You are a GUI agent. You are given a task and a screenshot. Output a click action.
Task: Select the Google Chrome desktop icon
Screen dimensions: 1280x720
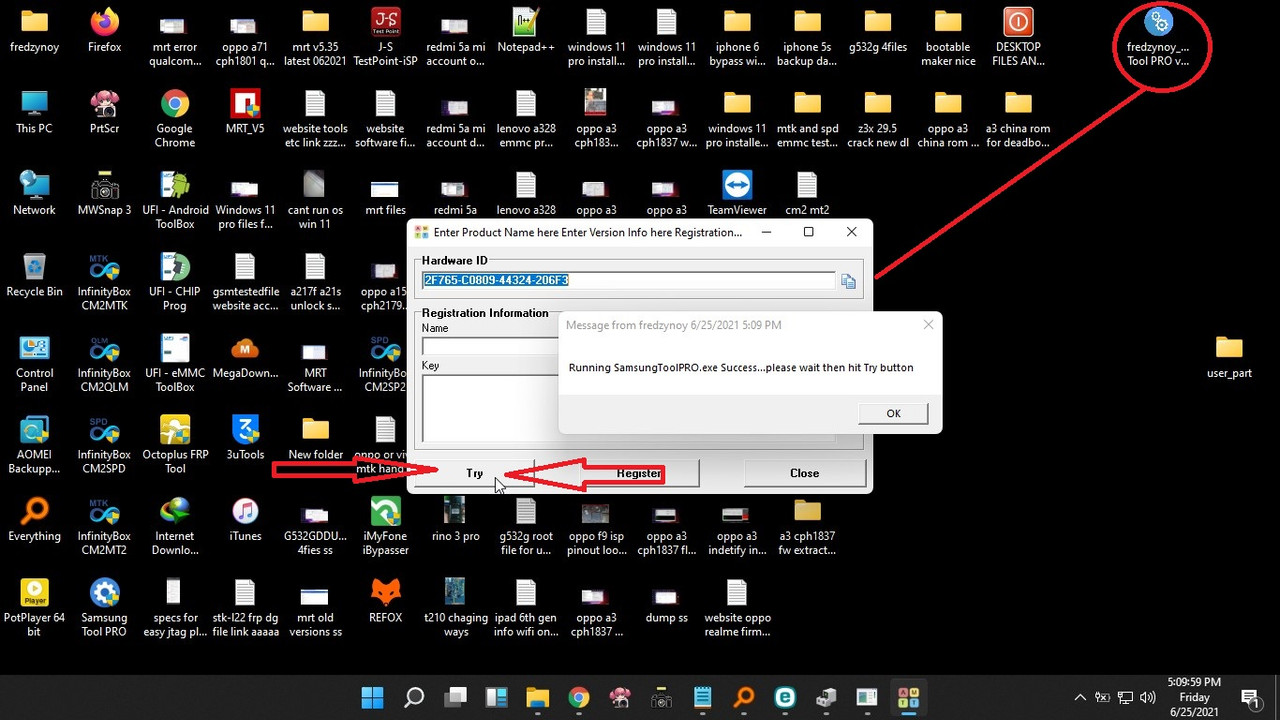174,119
